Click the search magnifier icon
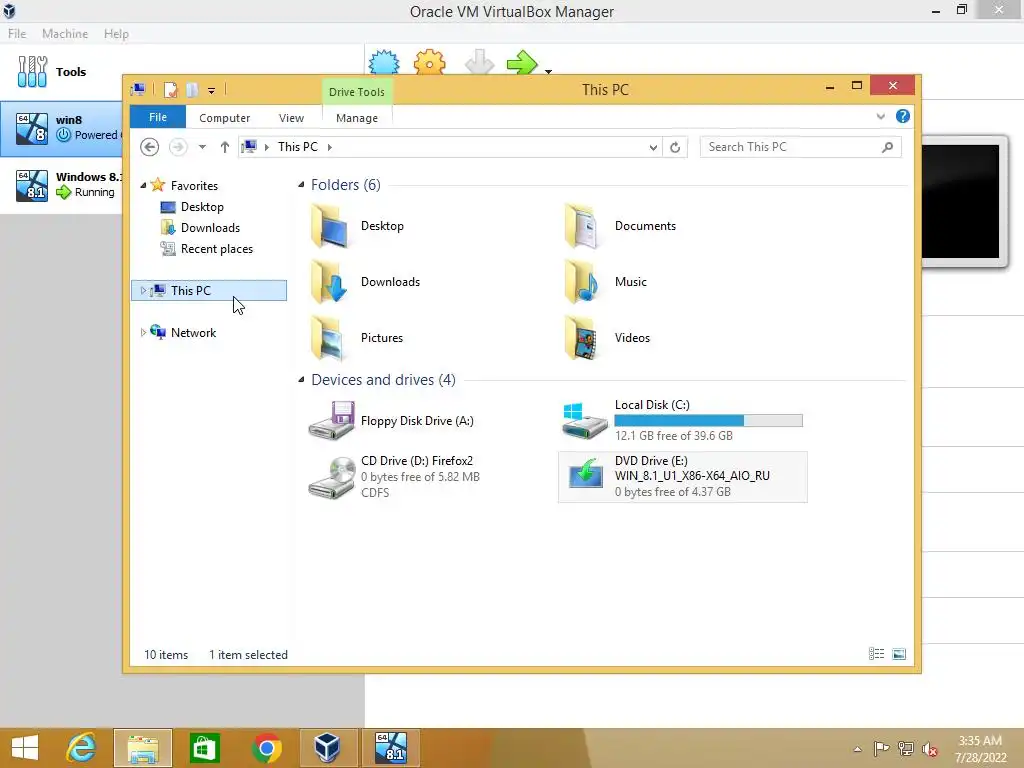The height and width of the screenshot is (768, 1024). coord(887,148)
